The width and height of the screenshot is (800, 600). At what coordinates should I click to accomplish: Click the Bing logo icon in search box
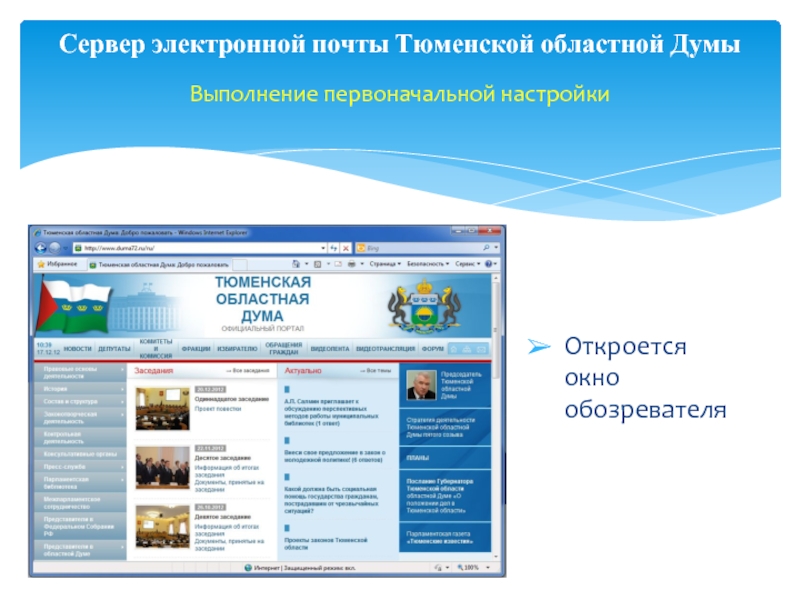pos(361,248)
